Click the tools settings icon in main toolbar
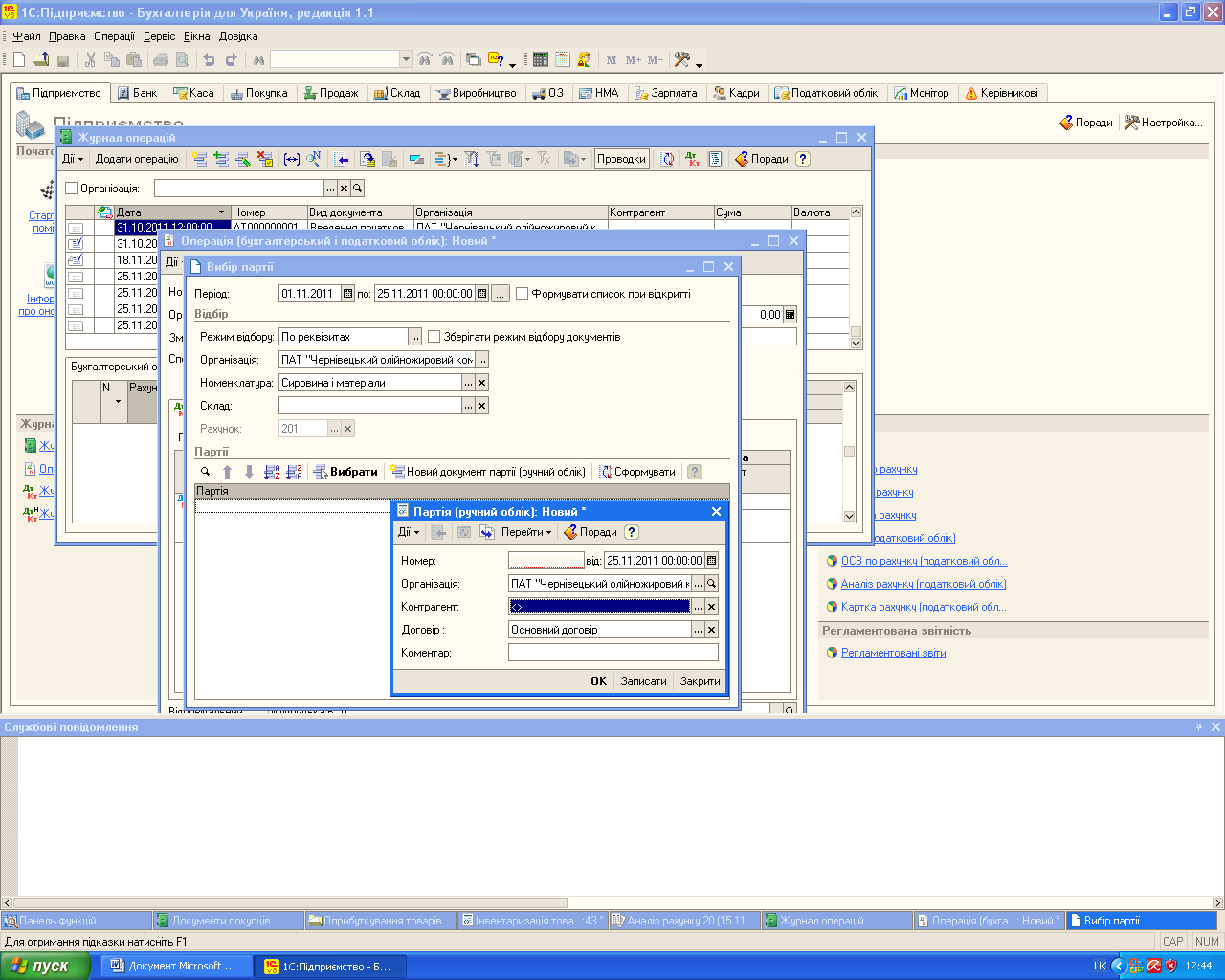 (x=682, y=59)
